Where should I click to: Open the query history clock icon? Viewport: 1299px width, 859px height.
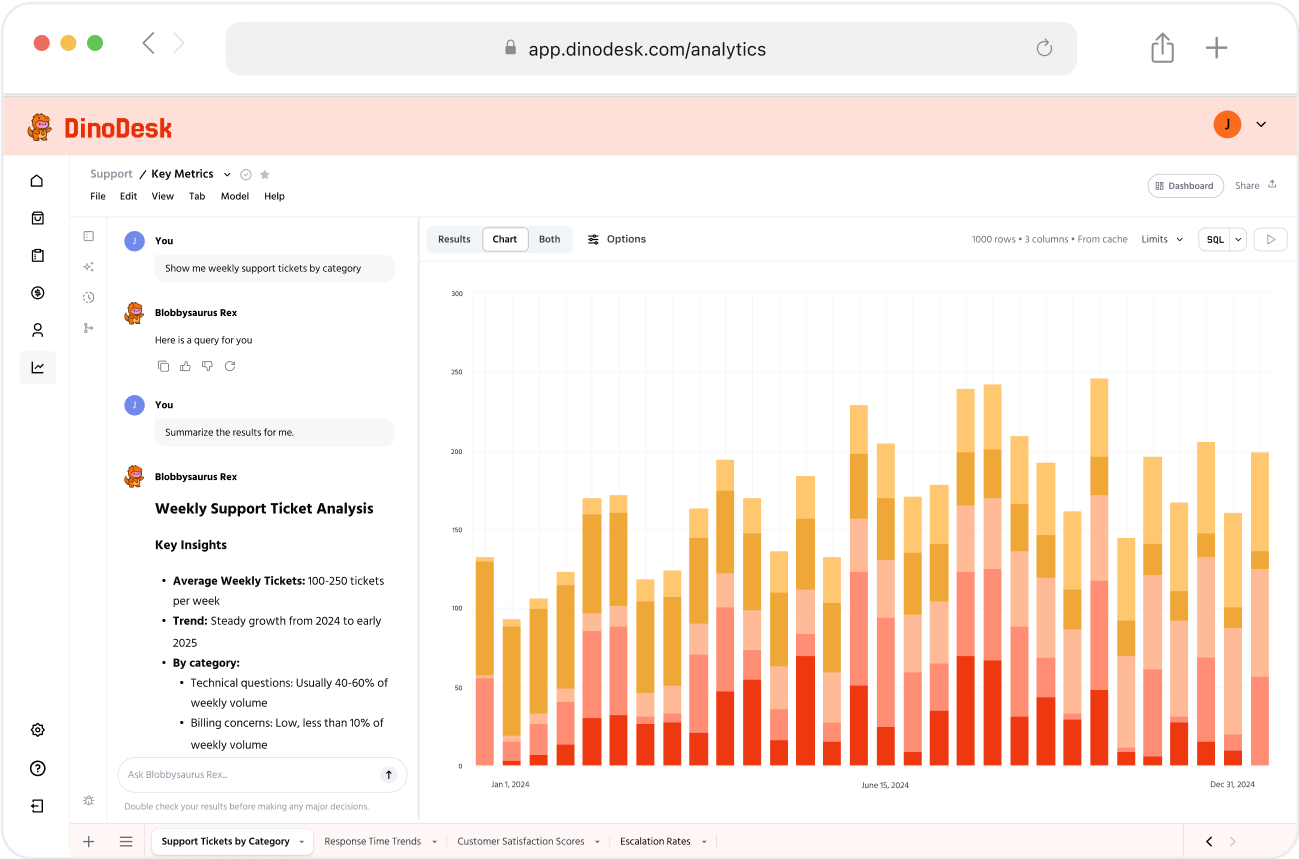88,297
